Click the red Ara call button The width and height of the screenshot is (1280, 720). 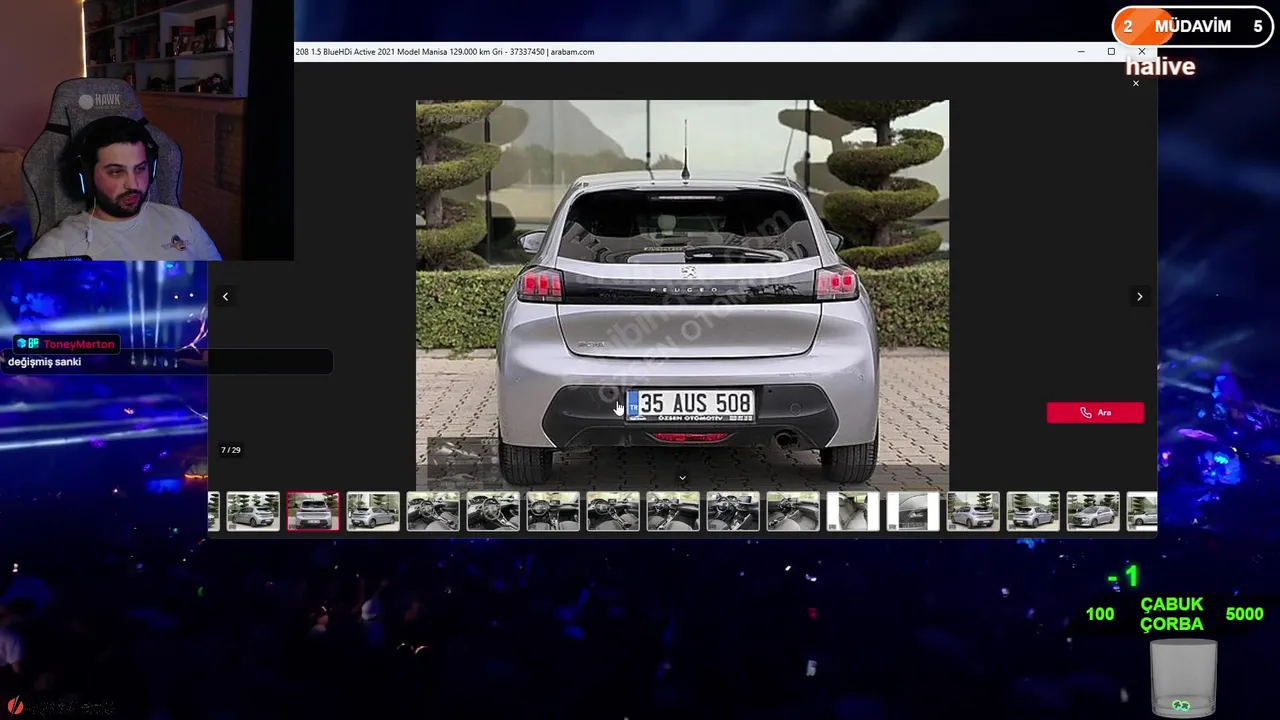coord(1095,412)
